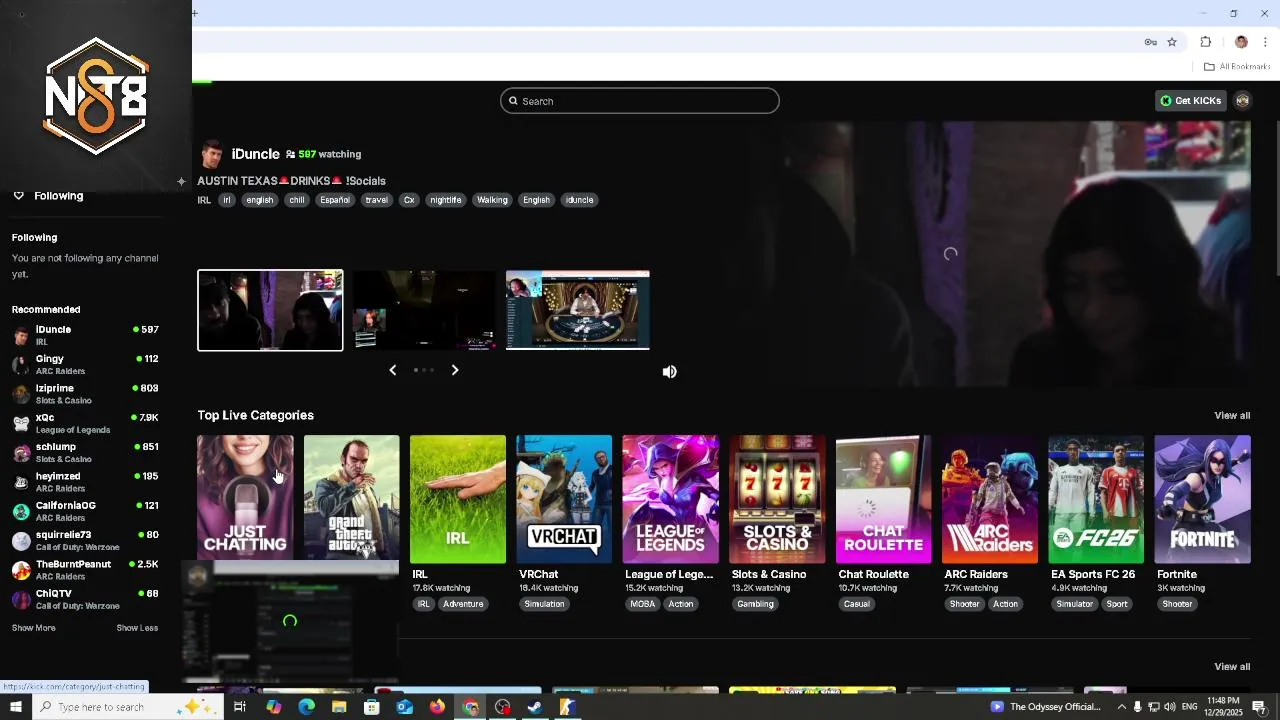Screen dimensions: 1280x720
Task: Open recommended channel lziprime
Action: [x=85, y=394]
